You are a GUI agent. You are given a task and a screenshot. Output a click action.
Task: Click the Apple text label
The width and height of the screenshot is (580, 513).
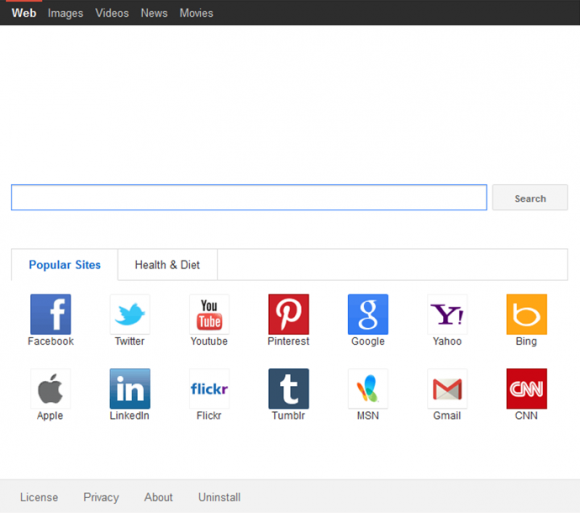coord(50,416)
